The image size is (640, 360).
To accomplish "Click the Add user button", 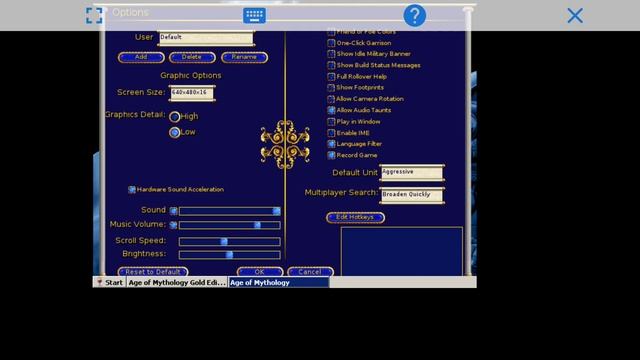I will point(141,57).
